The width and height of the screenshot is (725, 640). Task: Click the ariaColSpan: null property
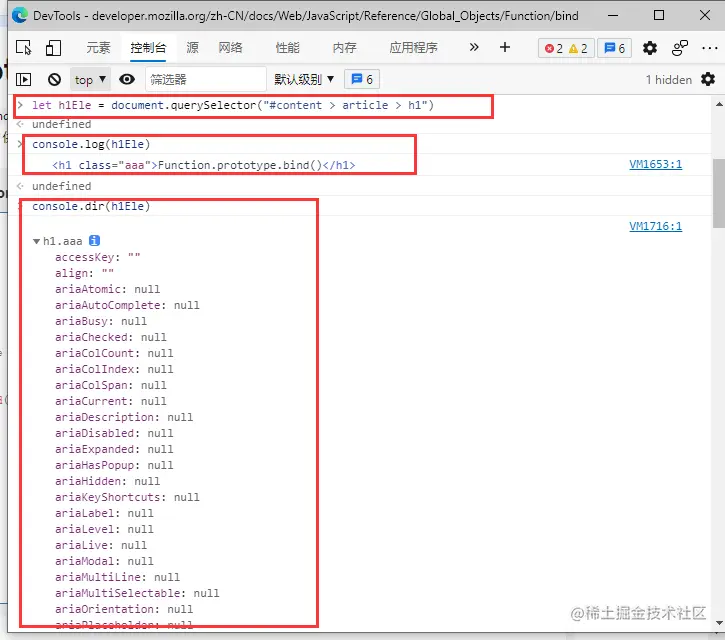click(x=111, y=385)
